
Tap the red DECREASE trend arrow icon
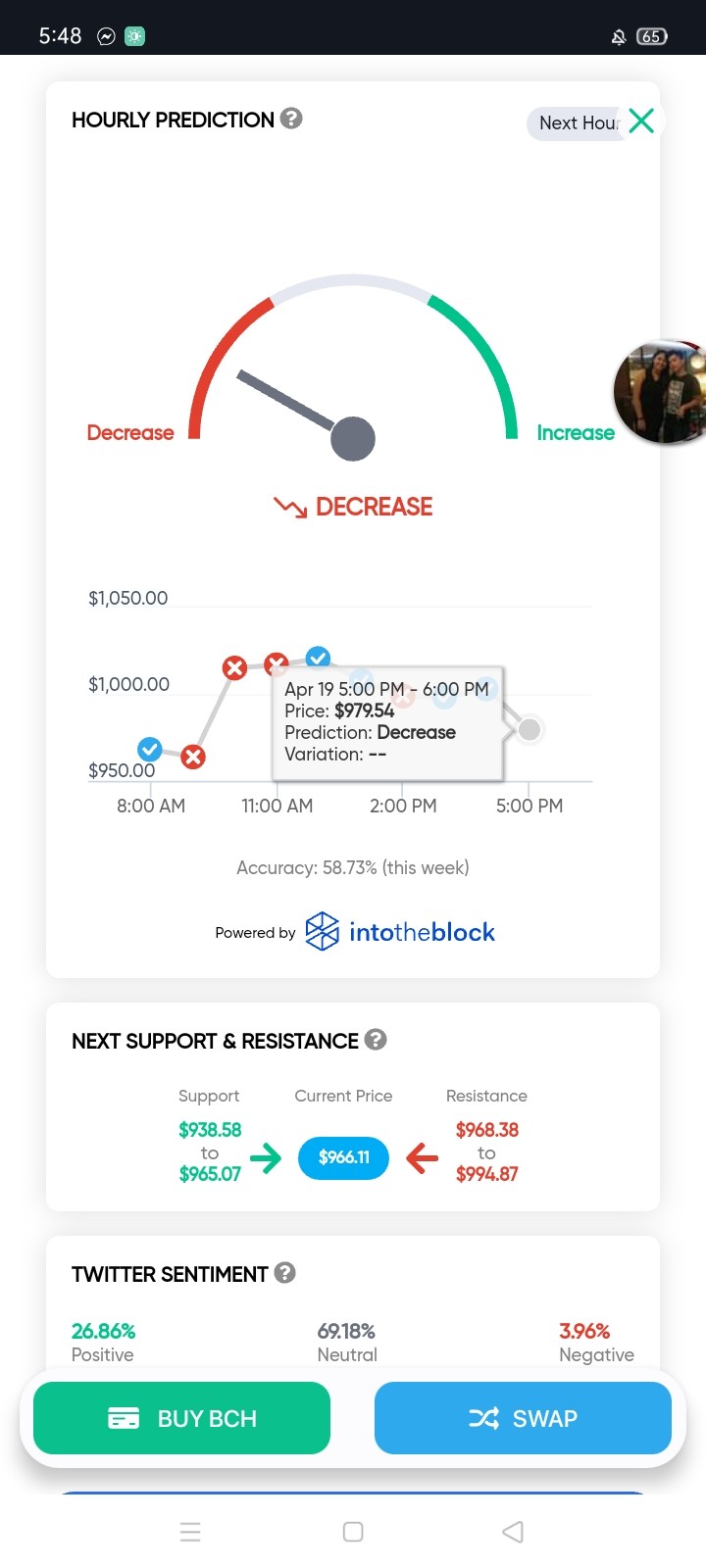tap(290, 507)
